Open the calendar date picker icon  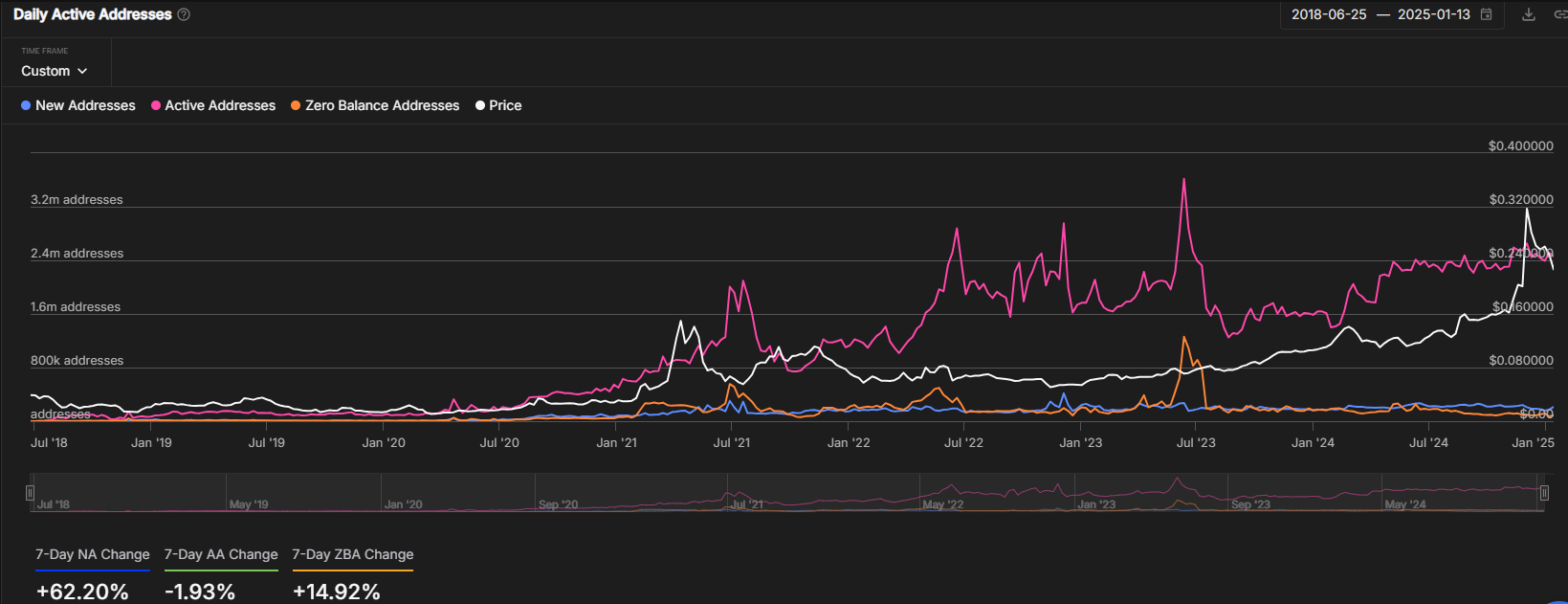pos(1486,14)
